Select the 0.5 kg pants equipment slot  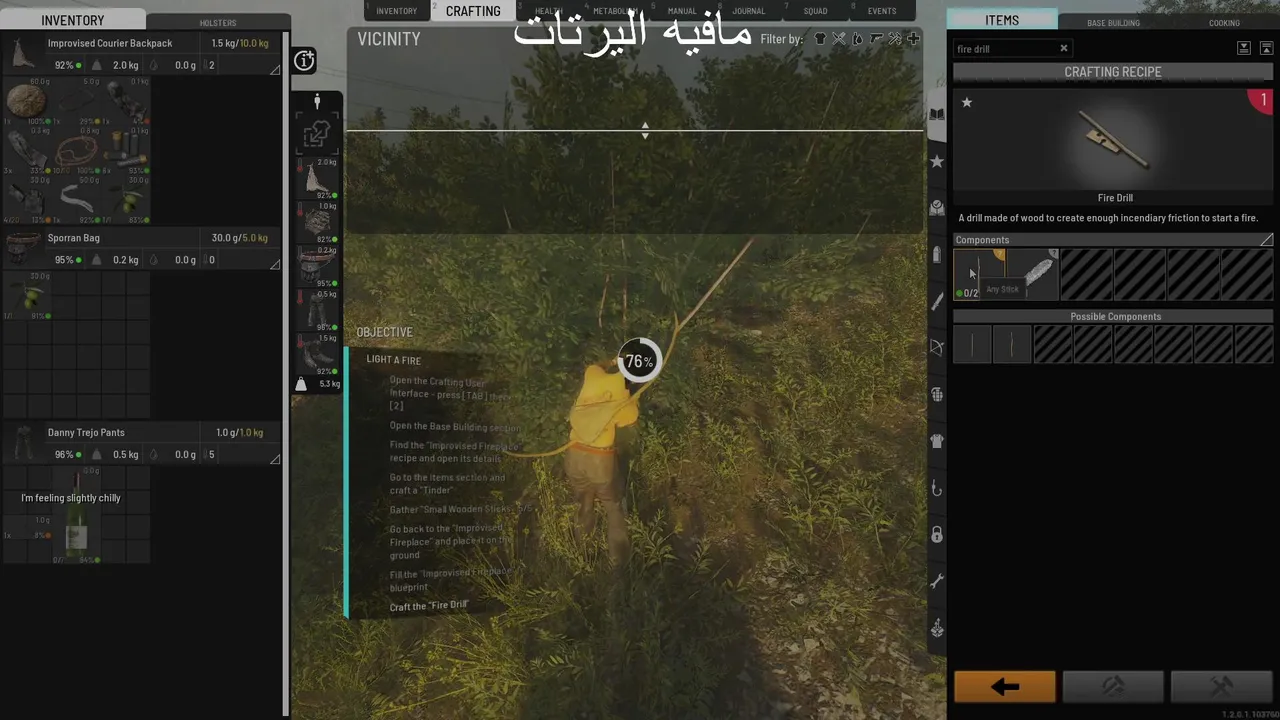tap(319, 311)
